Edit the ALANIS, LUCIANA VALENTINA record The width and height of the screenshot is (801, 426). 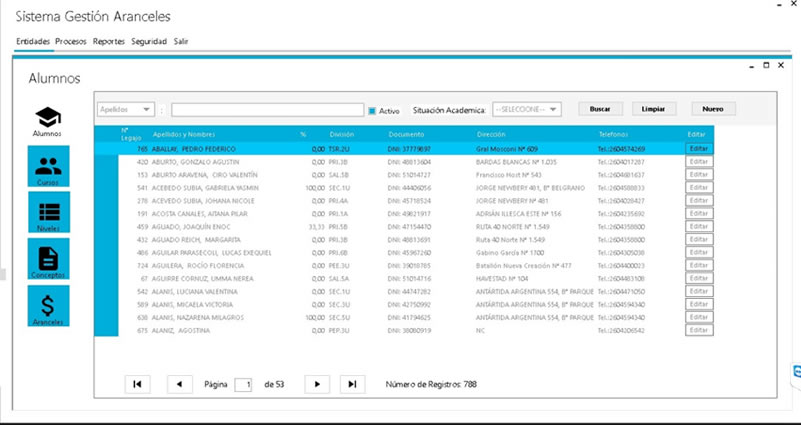699,292
